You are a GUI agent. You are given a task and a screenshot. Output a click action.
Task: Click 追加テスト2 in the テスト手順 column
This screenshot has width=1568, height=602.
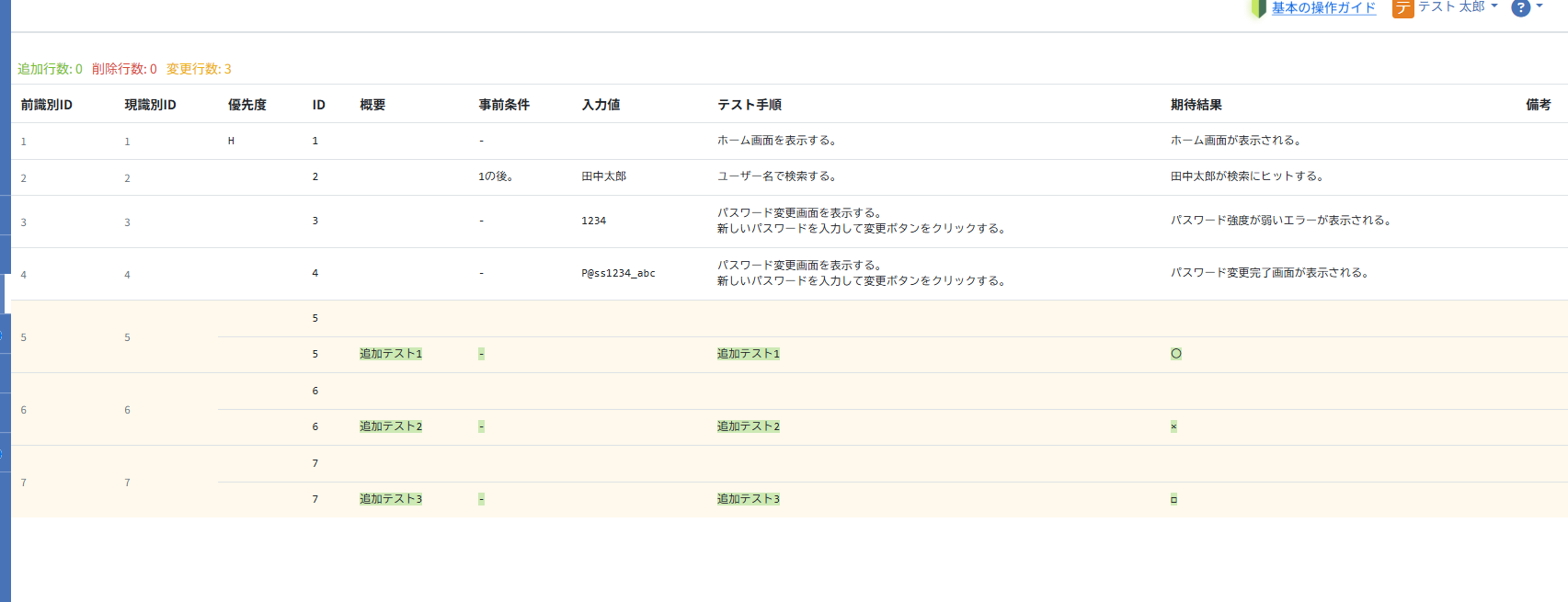(x=749, y=426)
